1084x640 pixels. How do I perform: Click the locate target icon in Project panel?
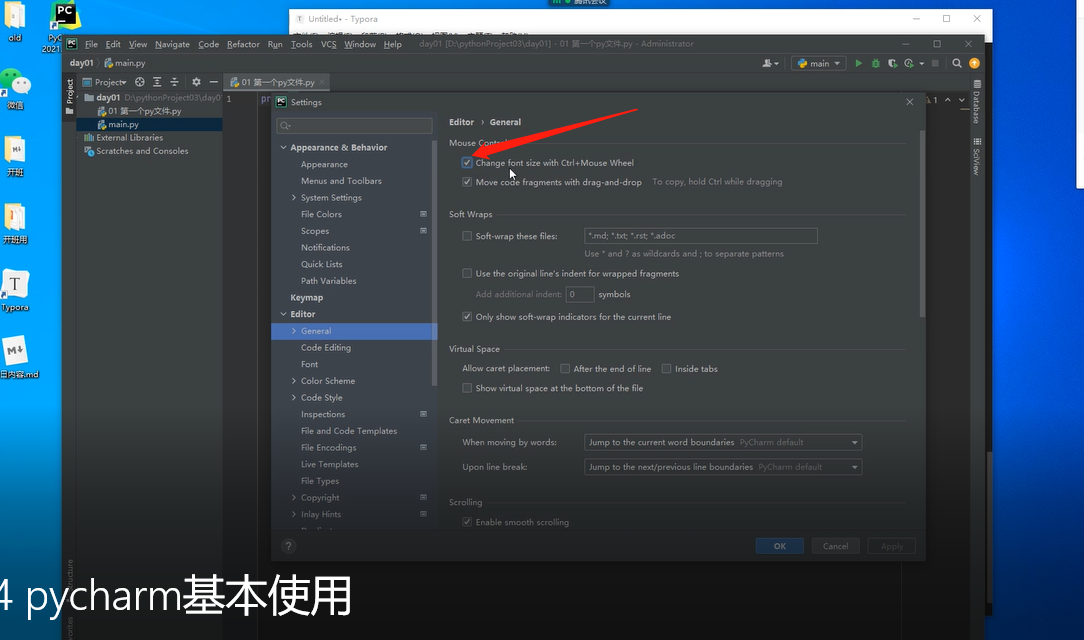140,82
